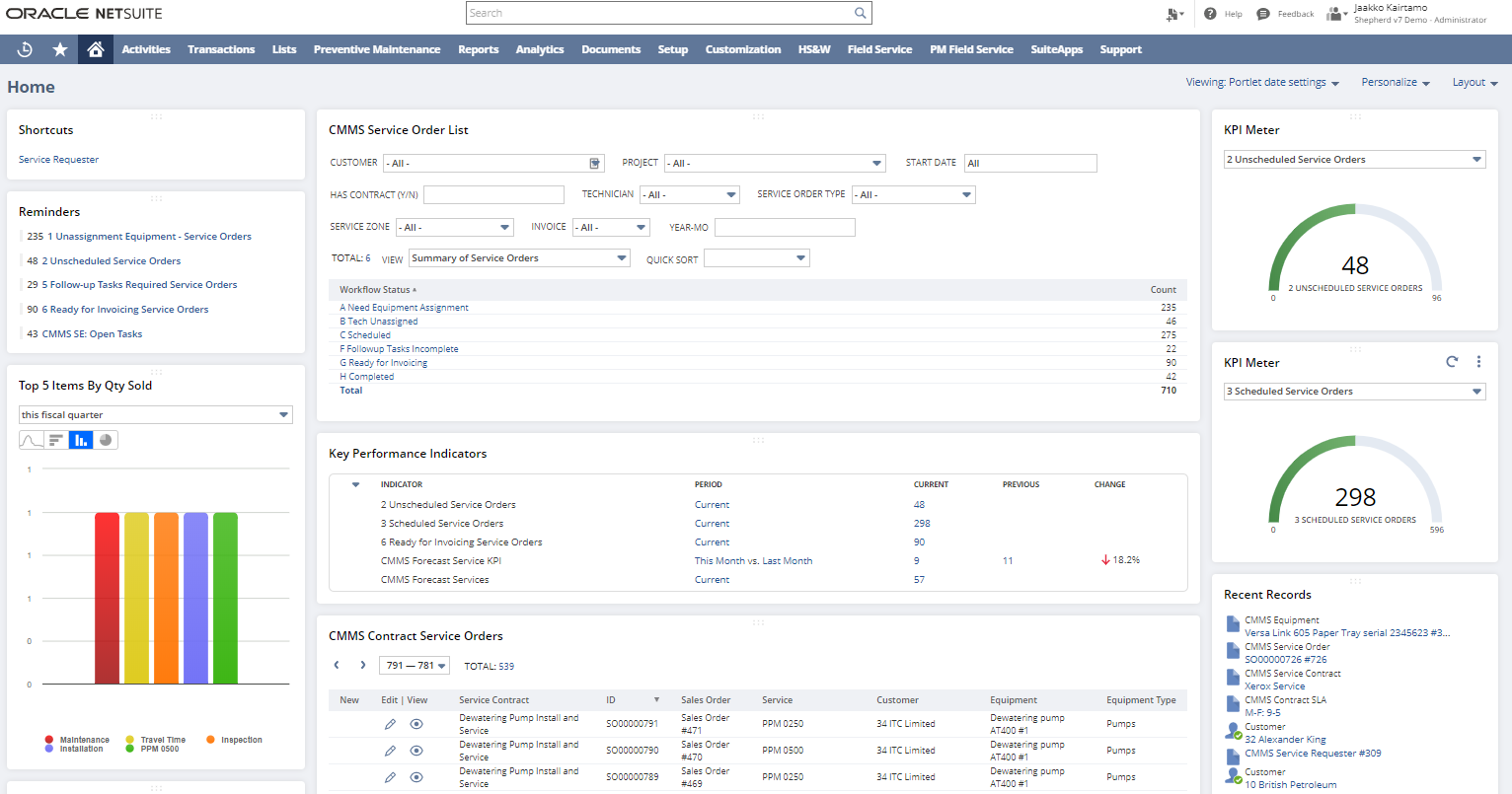Click the search magnifier icon
Image resolution: width=1512 pixels, height=794 pixels.
tap(861, 13)
